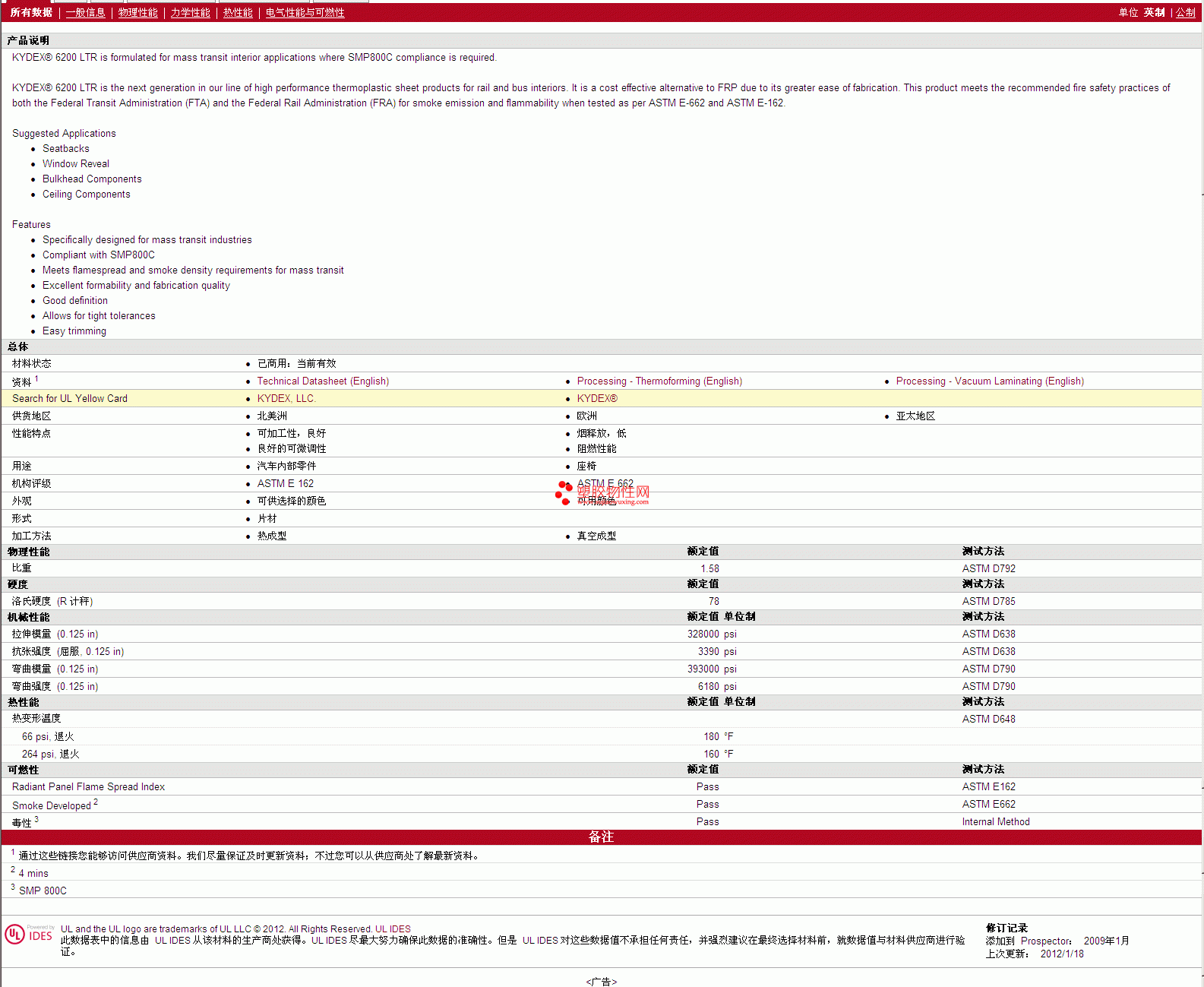Click the 1.58 specific gravity value

[709, 569]
